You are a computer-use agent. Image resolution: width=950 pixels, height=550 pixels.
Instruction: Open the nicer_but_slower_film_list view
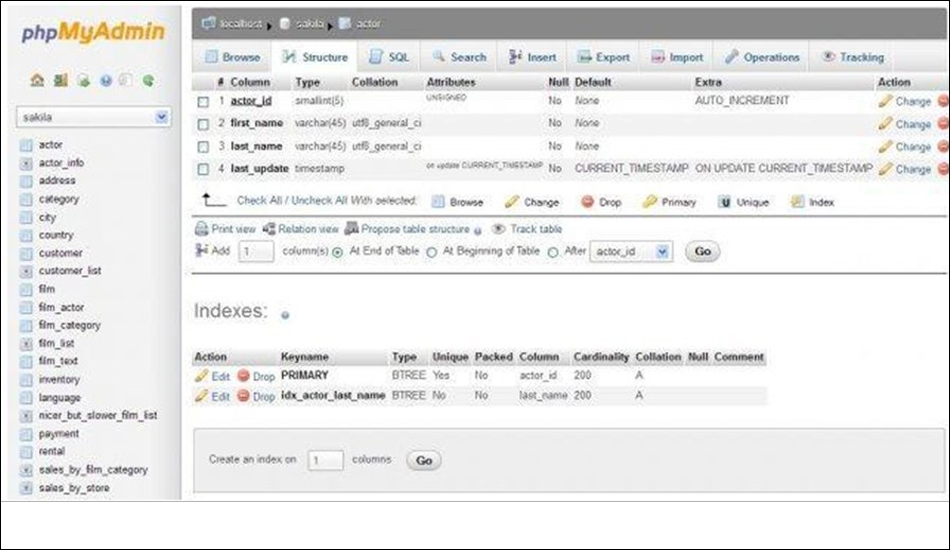98,416
